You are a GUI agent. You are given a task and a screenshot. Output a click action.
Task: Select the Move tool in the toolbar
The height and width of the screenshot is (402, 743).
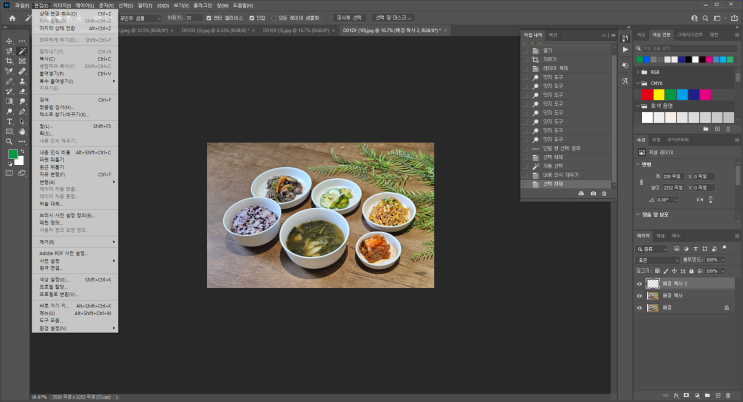(x=9, y=40)
